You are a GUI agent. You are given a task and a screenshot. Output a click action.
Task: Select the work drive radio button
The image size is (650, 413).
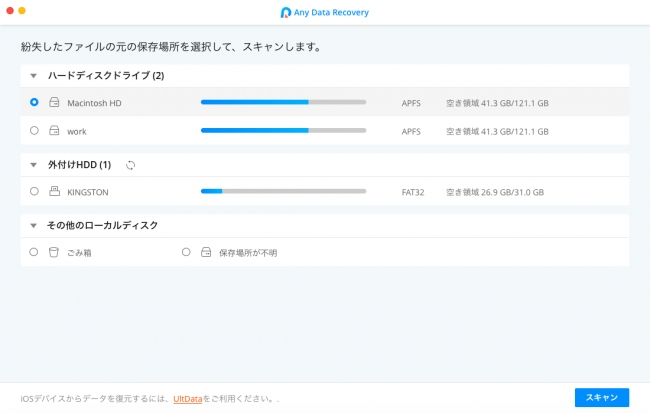tap(34, 130)
